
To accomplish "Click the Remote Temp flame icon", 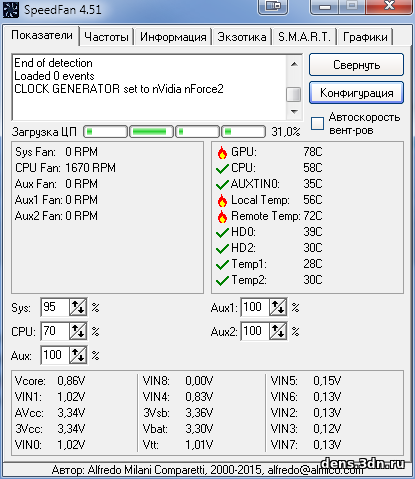I will pos(222,216).
